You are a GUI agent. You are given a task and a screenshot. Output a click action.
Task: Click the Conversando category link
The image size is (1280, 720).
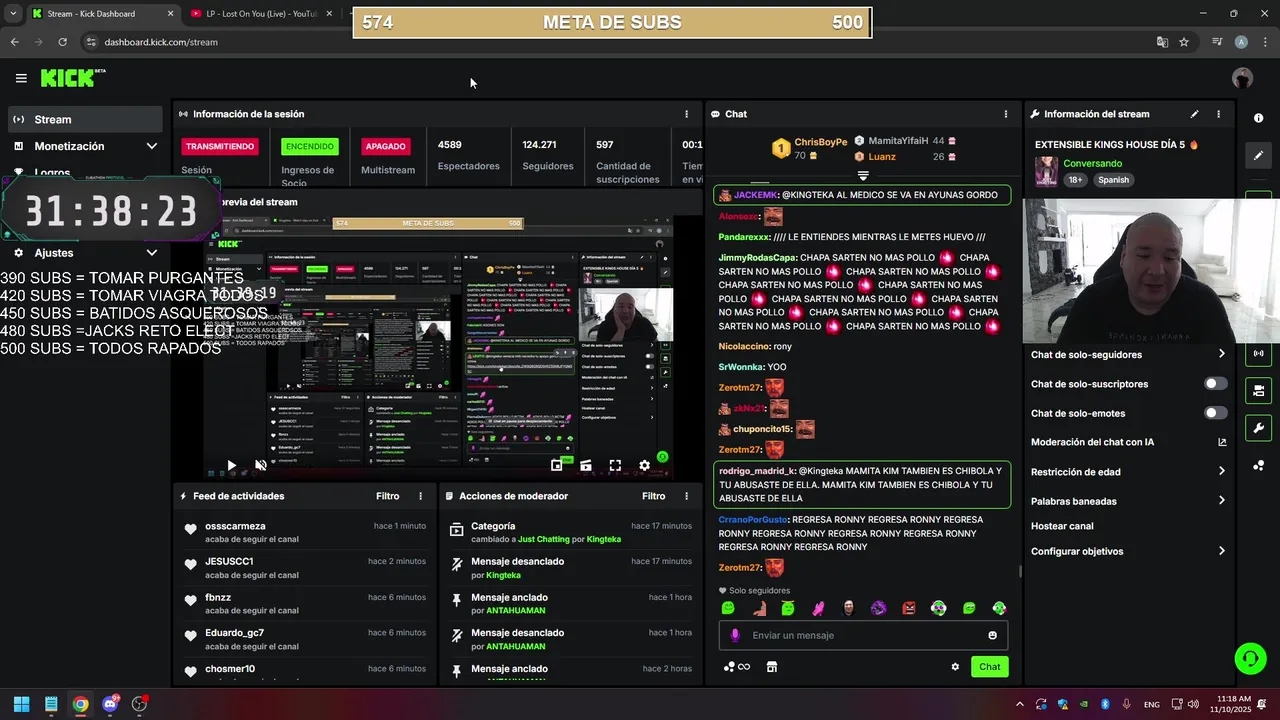tap(1092, 163)
